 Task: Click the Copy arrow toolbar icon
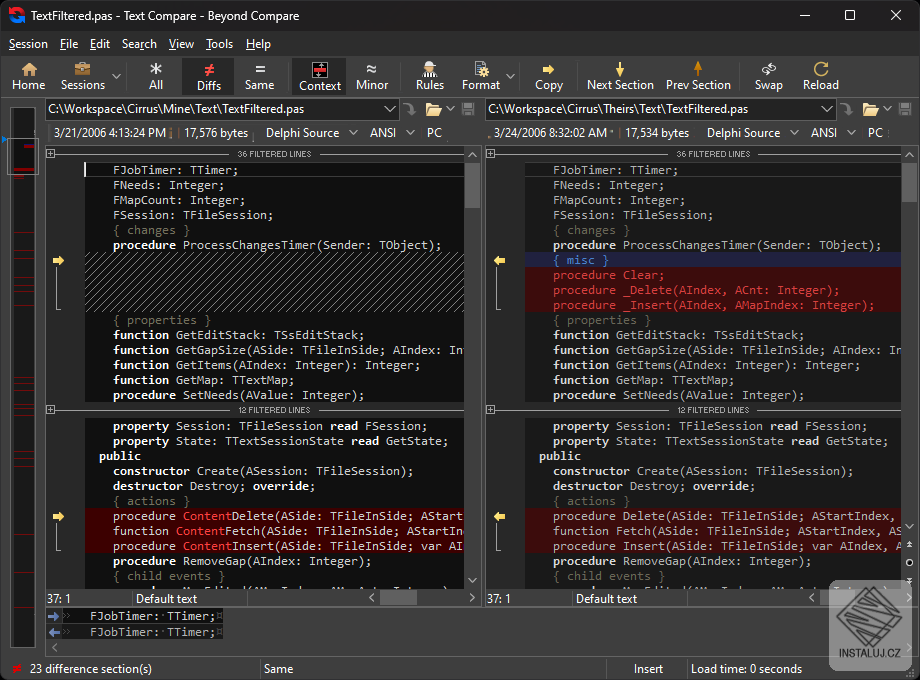(548, 76)
